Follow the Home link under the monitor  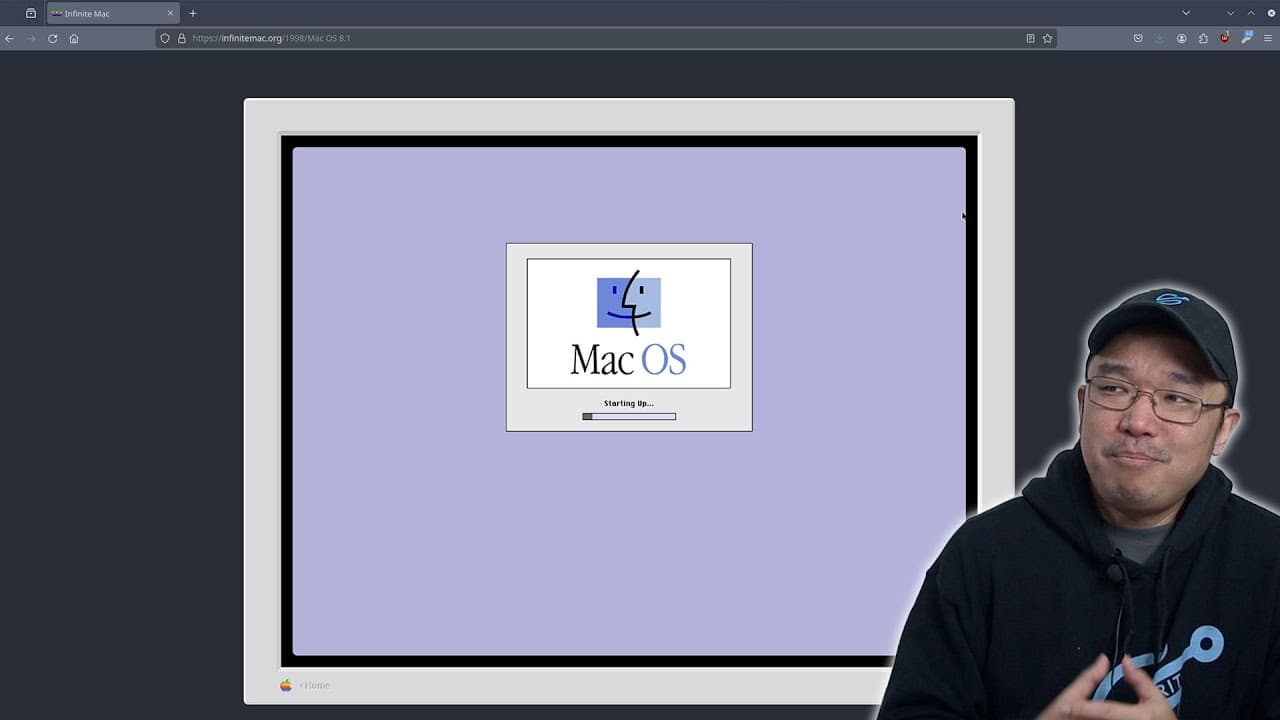click(x=315, y=685)
